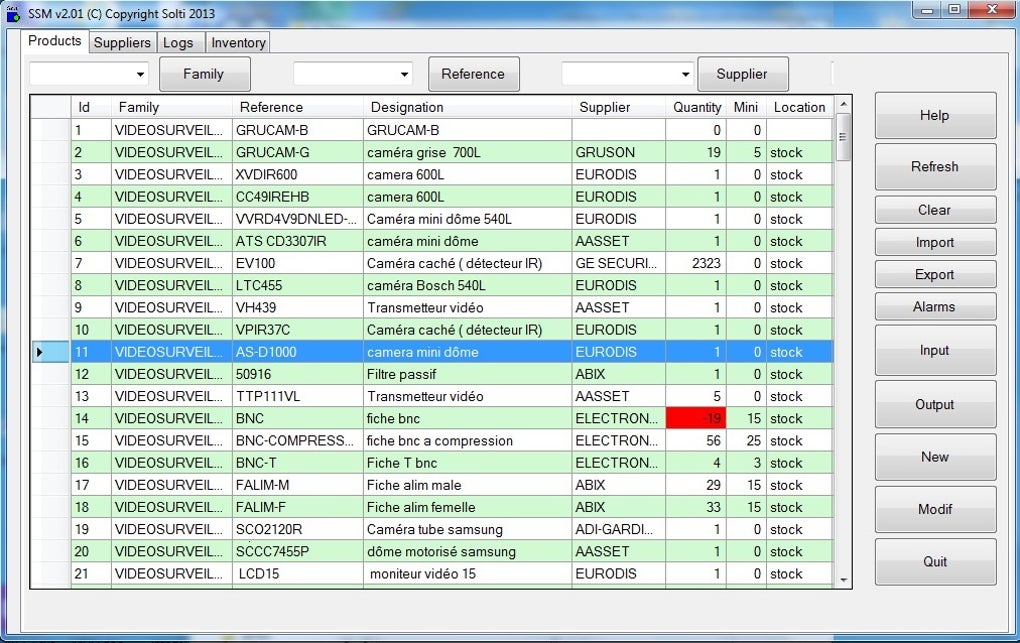The height and width of the screenshot is (643, 1020).
Task: Click designation 'caméra grise 700L'
Action: pyautogui.click(x=468, y=152)
